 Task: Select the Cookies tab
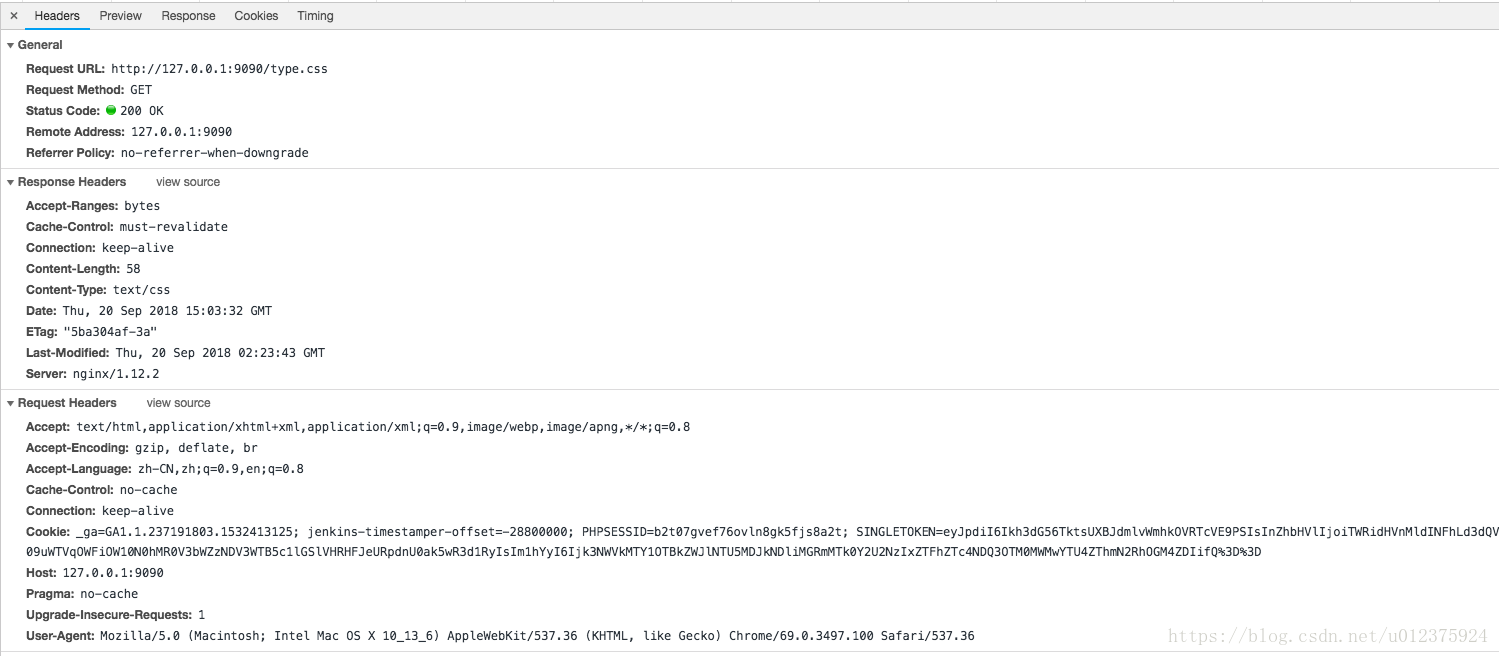256,16
